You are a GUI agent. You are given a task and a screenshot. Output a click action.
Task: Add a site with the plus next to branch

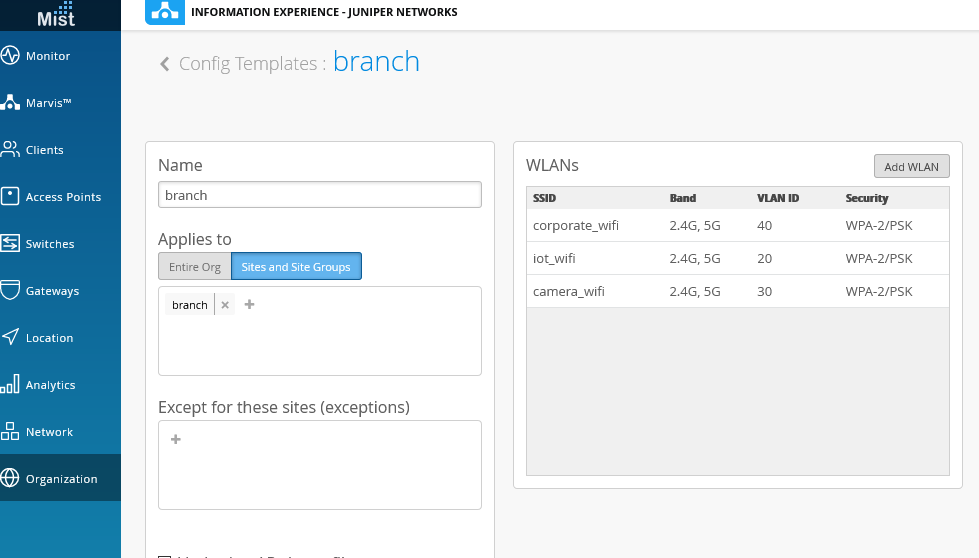tap(250, 305)
